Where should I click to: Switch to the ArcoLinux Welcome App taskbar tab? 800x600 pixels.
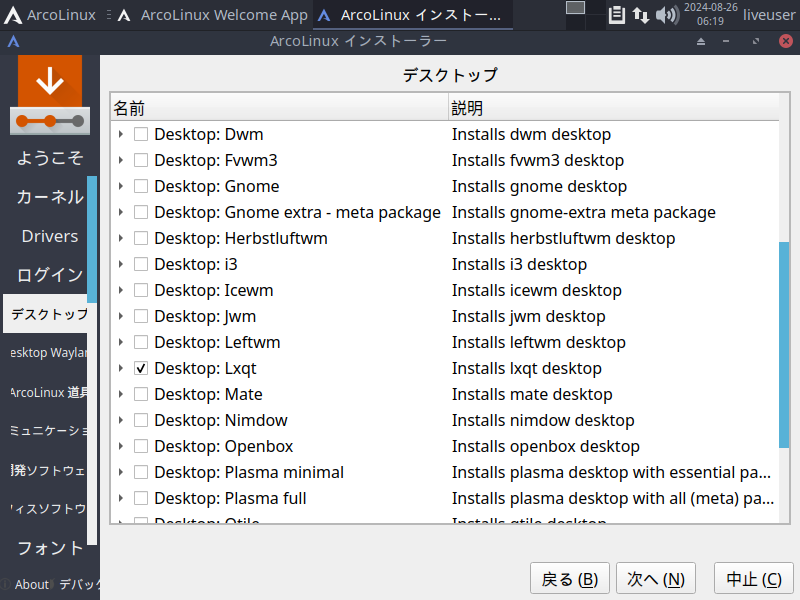213,15
